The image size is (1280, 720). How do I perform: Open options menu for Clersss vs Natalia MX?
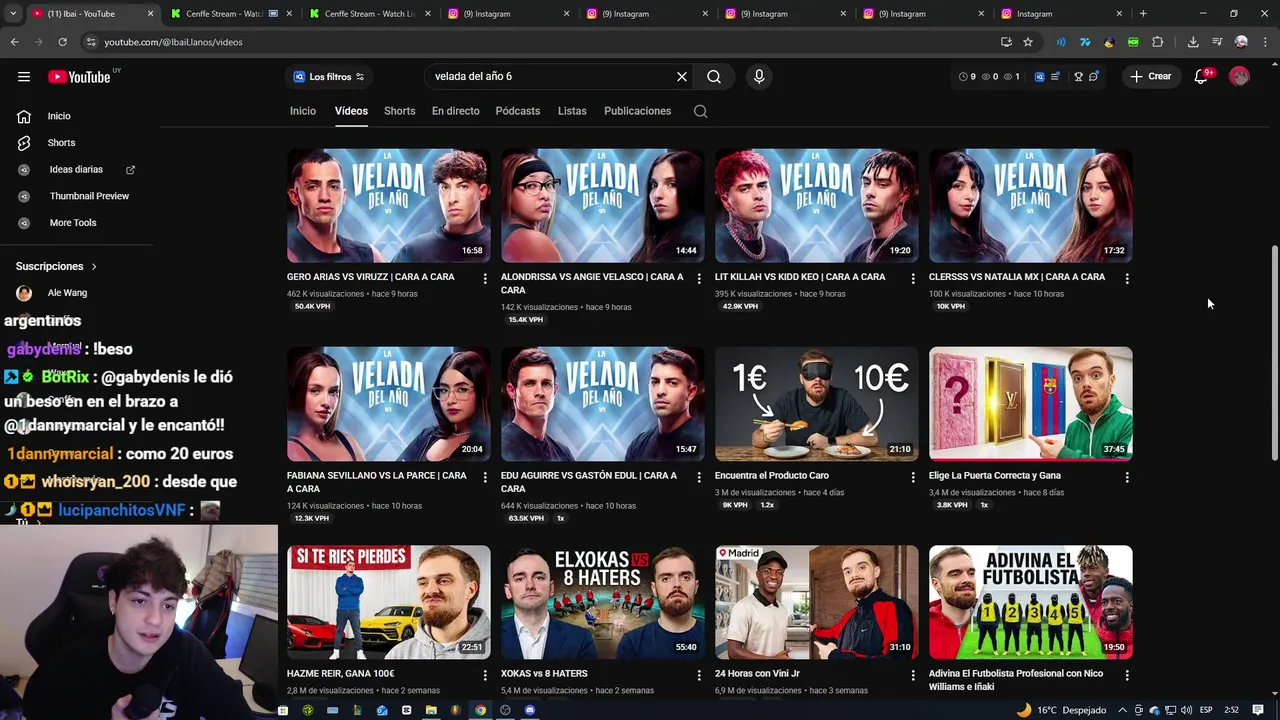tap(1127, 279)
